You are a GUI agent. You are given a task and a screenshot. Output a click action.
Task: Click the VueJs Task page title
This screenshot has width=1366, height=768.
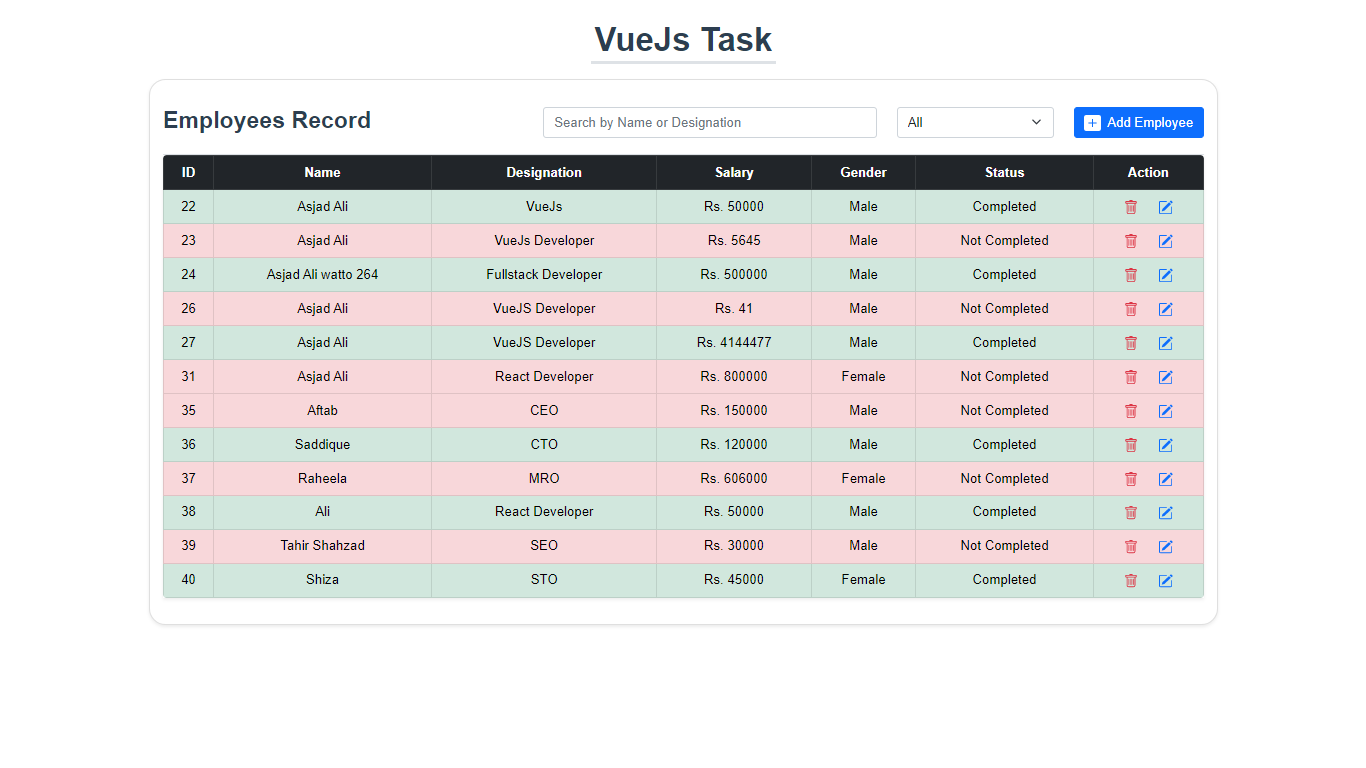[x=683, y=40]
